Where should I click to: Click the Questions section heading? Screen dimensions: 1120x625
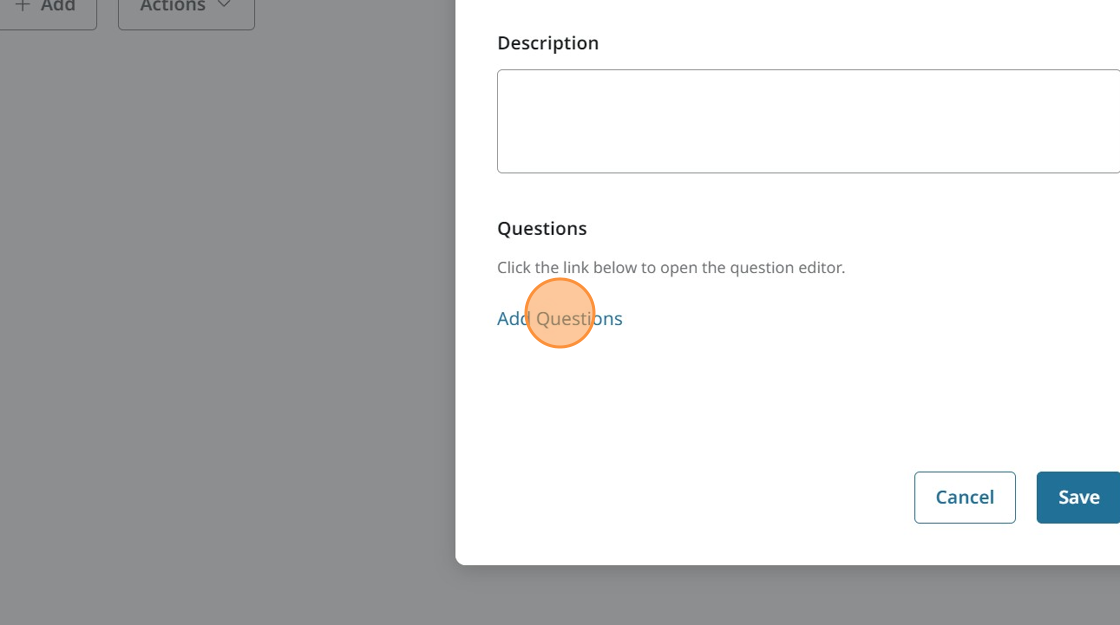tap(541, 228)
